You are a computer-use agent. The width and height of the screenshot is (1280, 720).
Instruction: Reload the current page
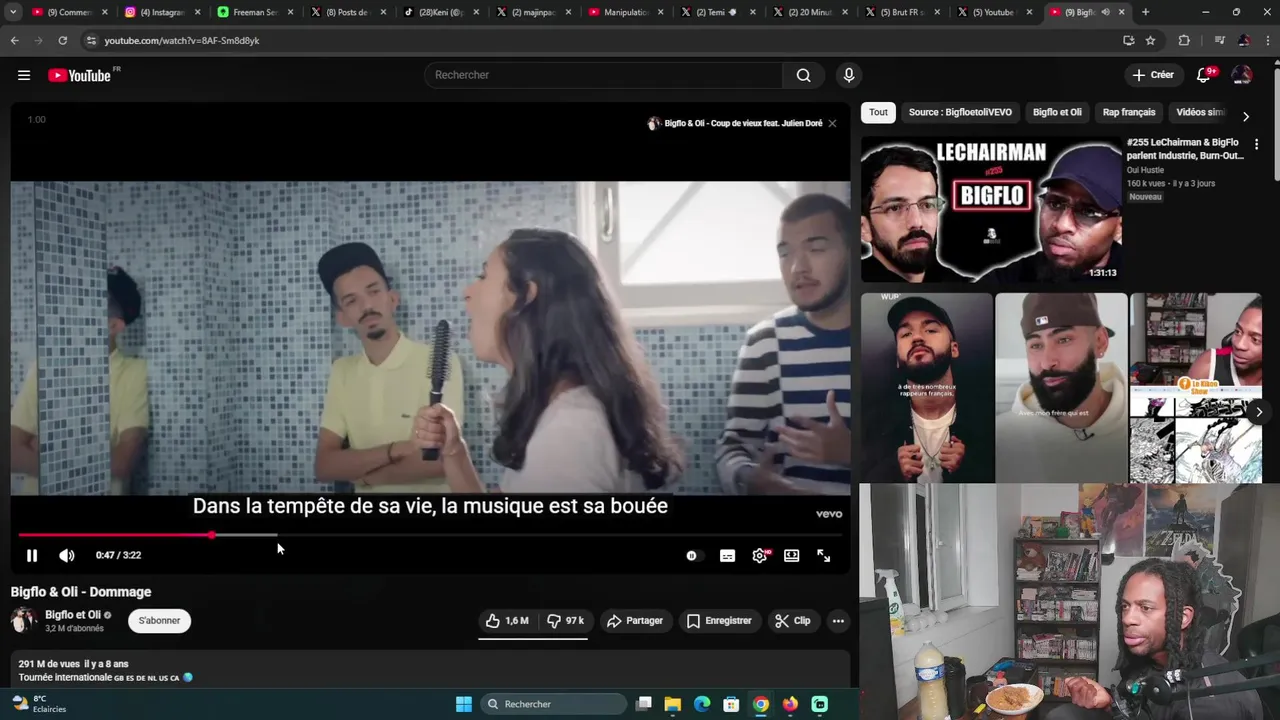tap(62, 40)
